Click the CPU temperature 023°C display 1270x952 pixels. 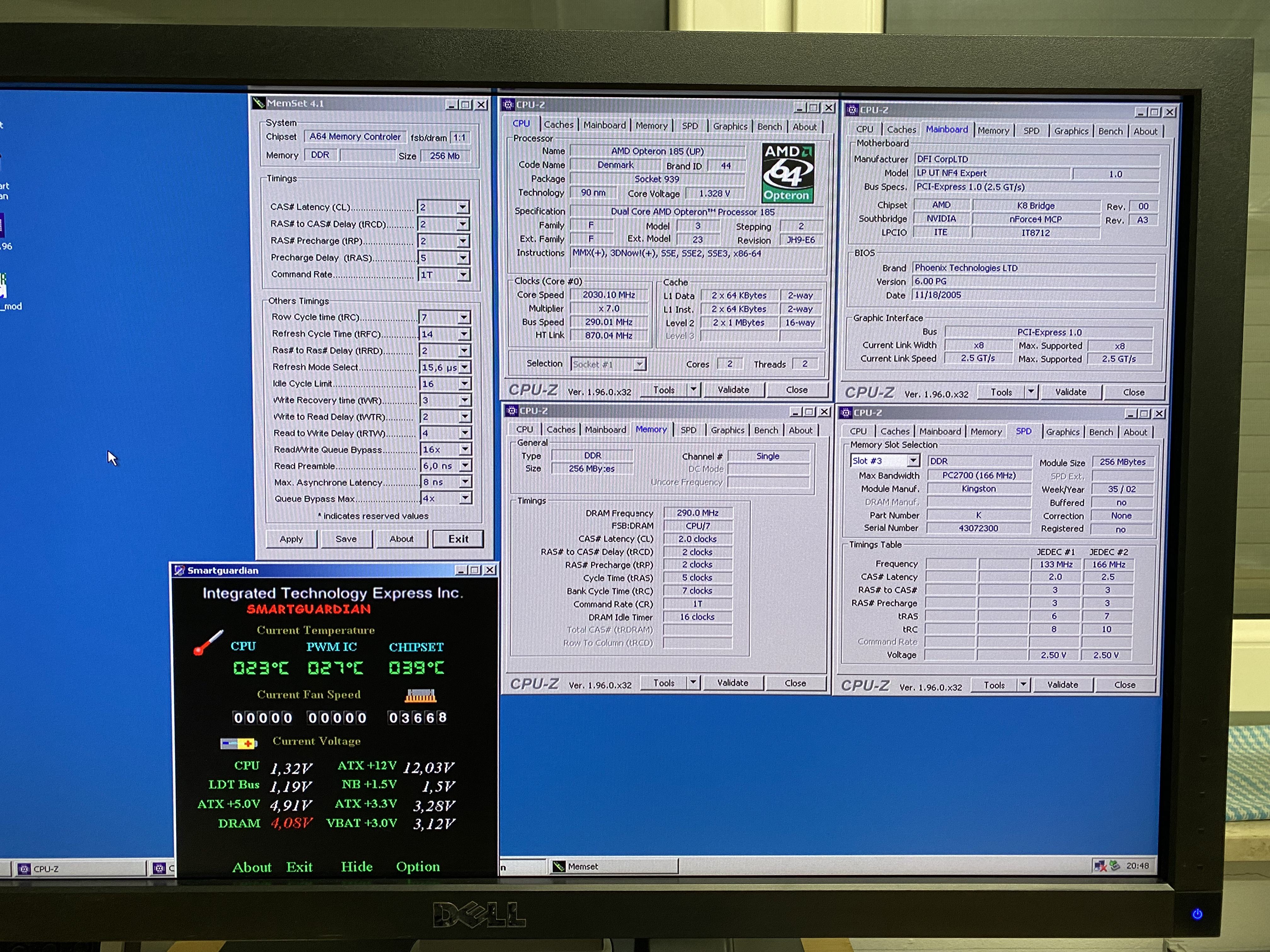(261, 668)
